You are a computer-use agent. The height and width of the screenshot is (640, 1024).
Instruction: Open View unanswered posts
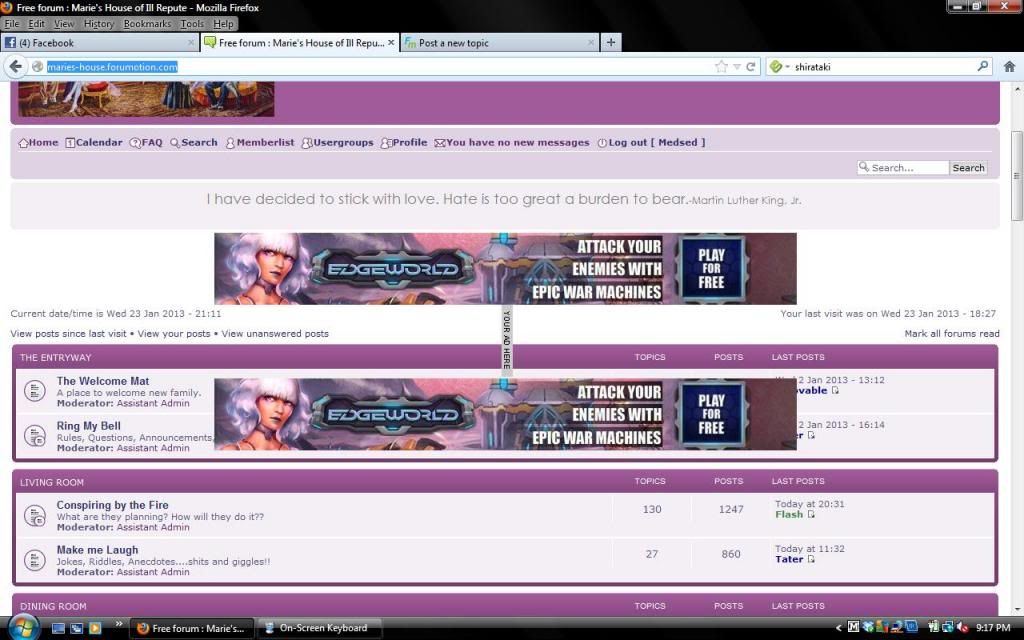[x=275, y=334]
